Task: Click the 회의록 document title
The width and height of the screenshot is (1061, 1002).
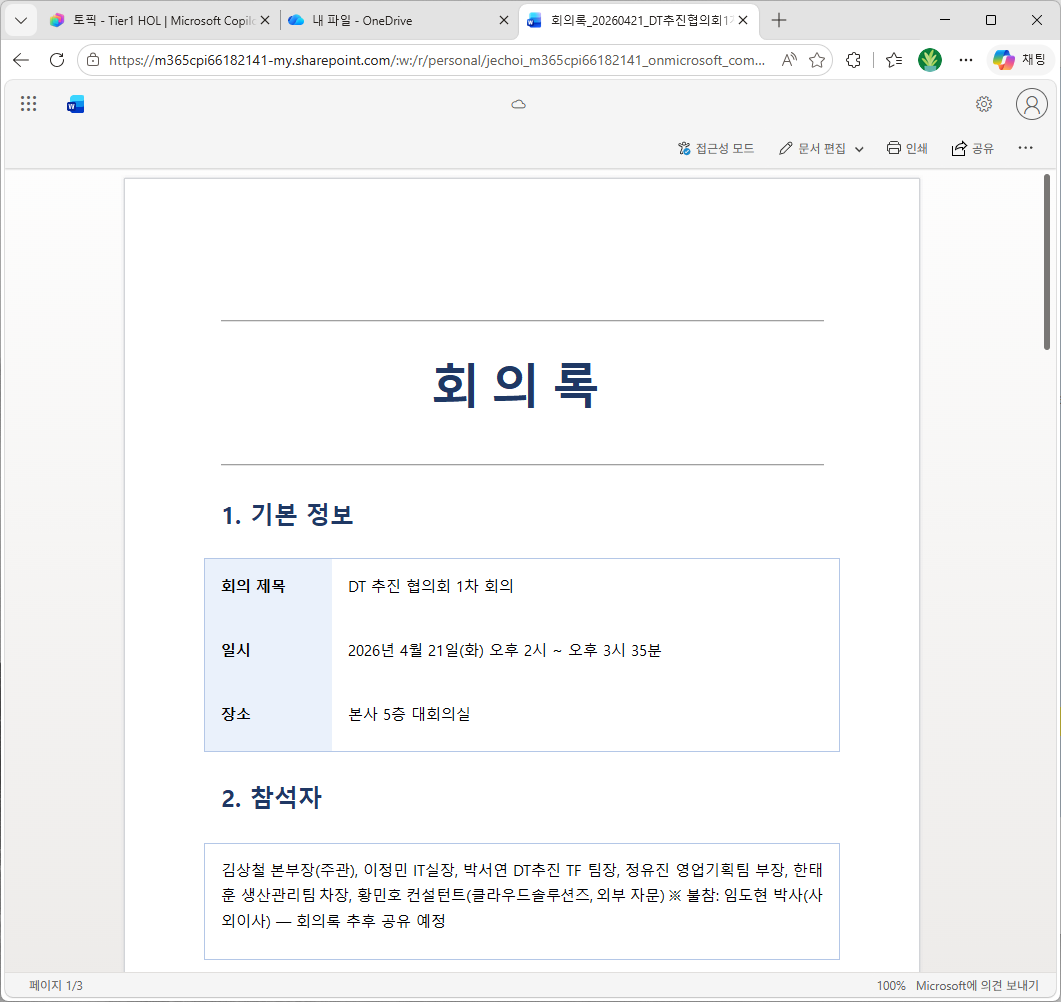Action: pos(516,385)
